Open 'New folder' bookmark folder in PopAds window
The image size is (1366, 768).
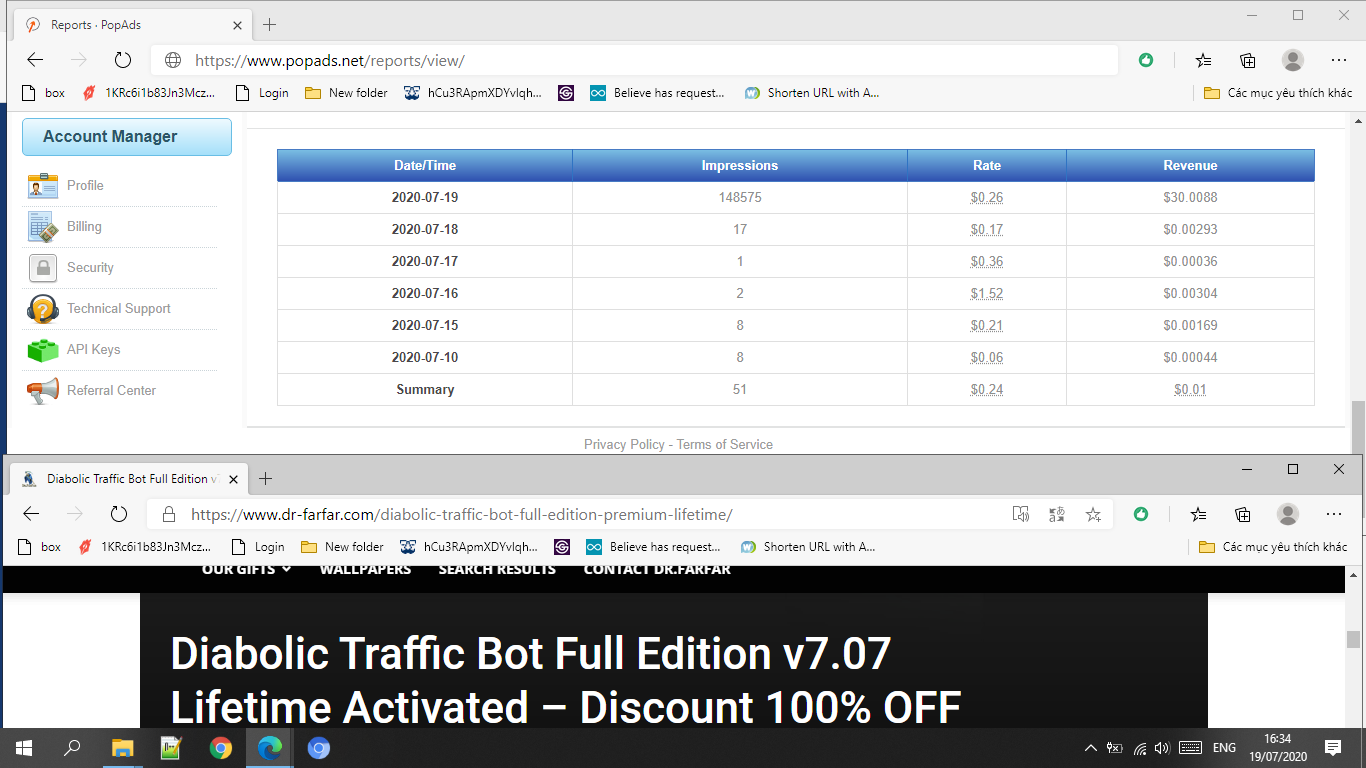(346, 93)
